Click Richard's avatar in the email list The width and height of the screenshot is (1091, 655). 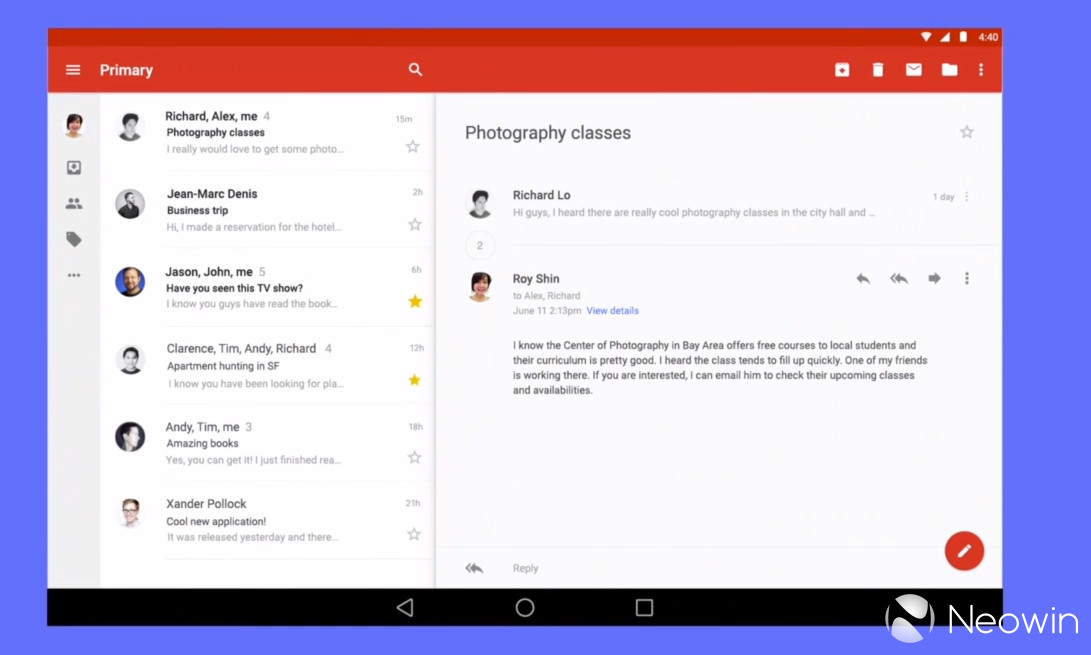[130, 127]
